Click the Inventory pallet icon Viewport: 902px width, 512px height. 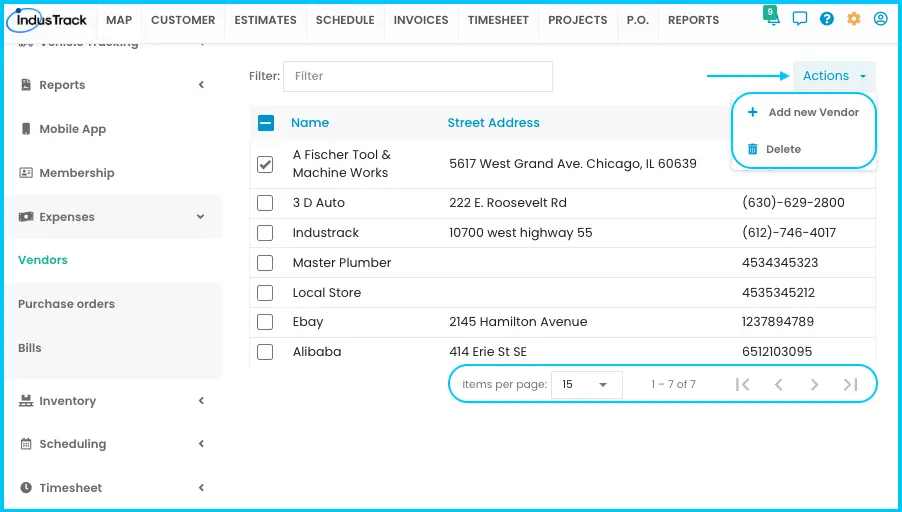click(26, 400)
